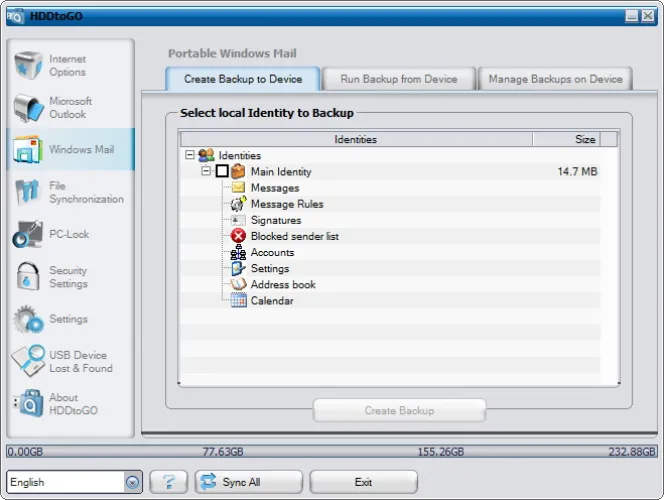Click the Identities column header
Screen dimensions: 664x500
356,139
